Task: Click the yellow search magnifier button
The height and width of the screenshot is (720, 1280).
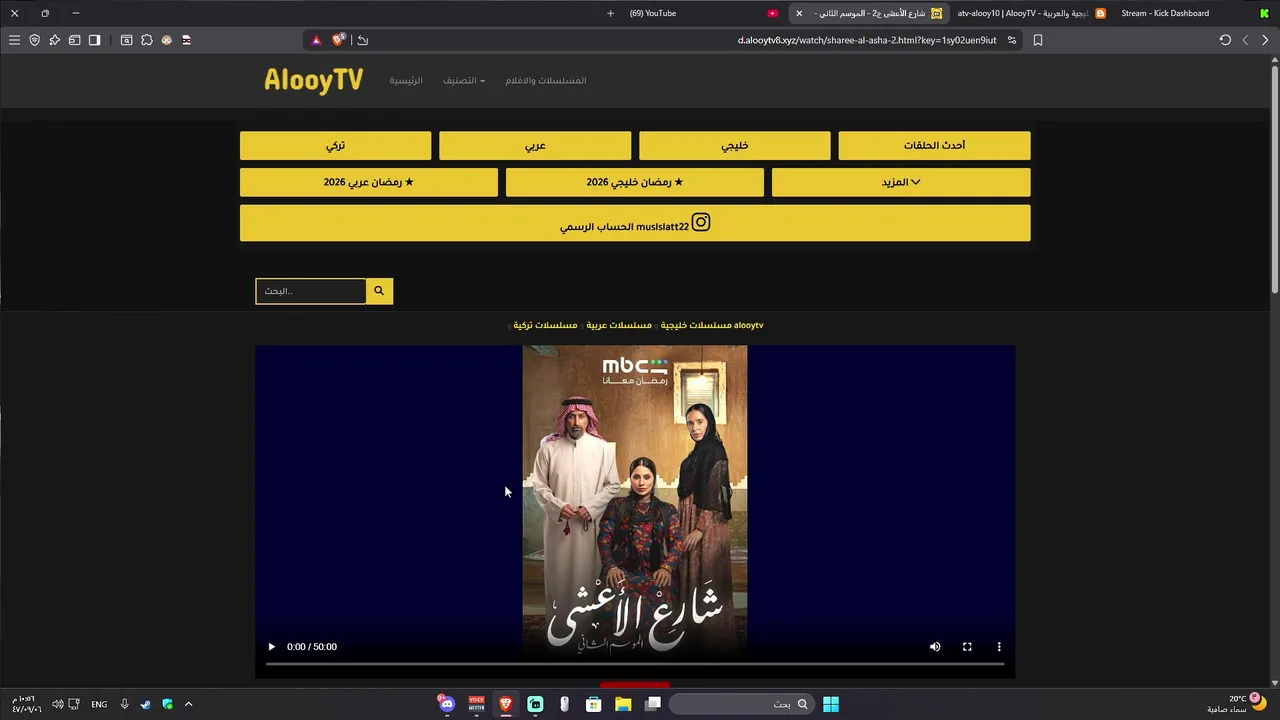Action: coord(379,291)
